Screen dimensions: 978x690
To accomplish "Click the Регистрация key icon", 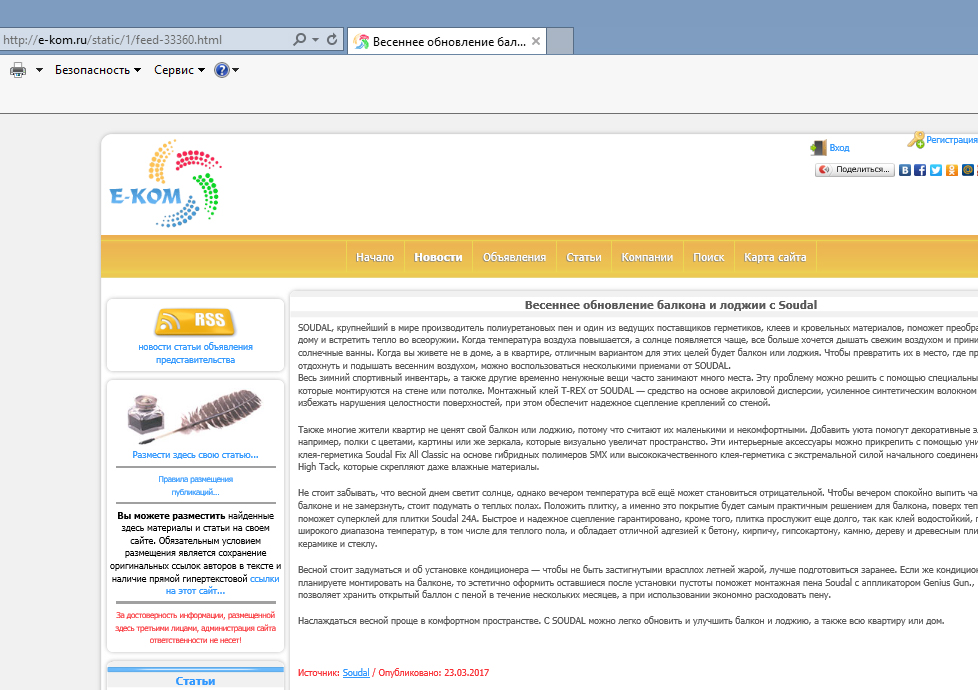I will pyautogui.click(x=916, y=140).
